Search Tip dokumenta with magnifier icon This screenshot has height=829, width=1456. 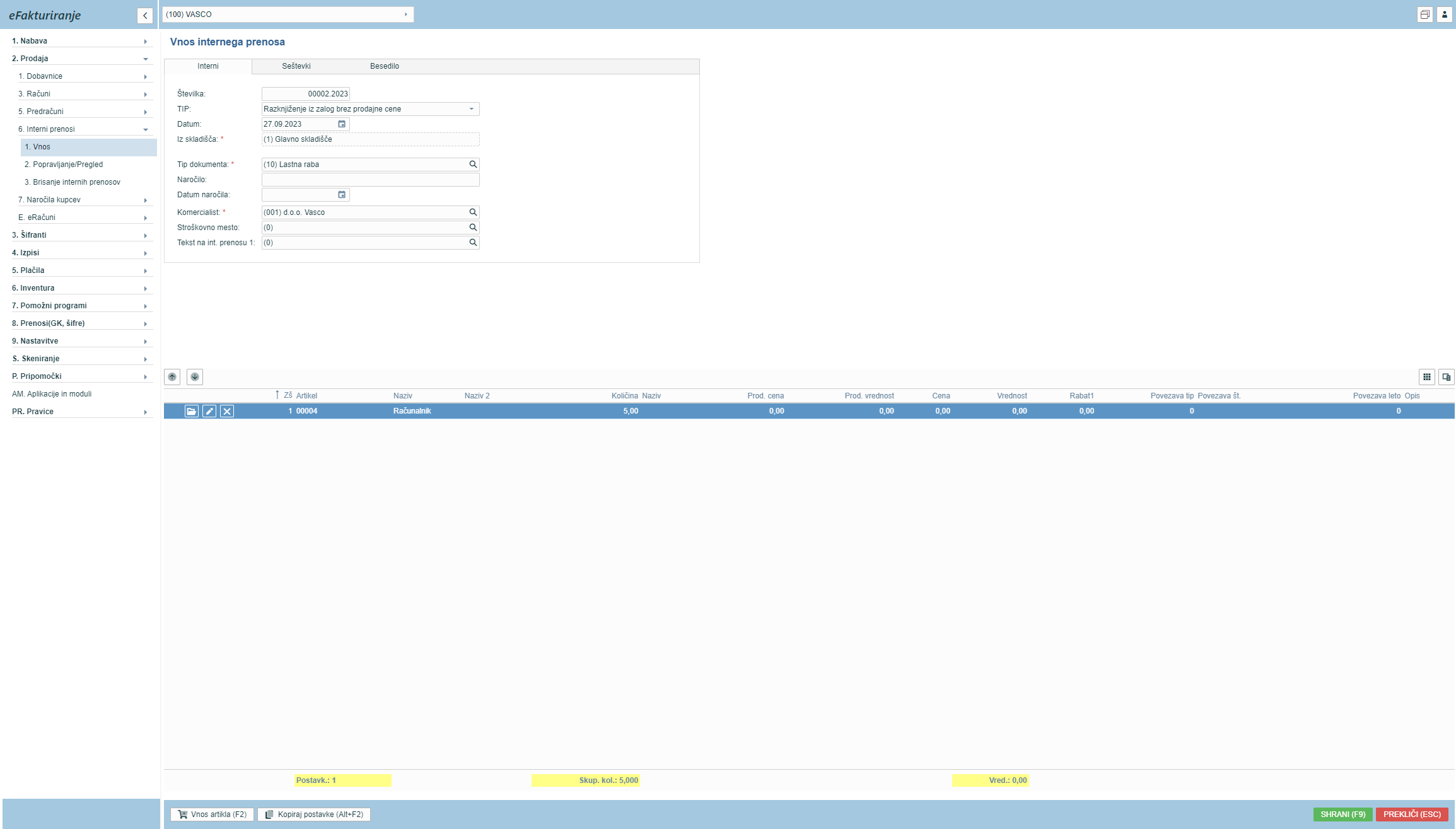point(473,165)
